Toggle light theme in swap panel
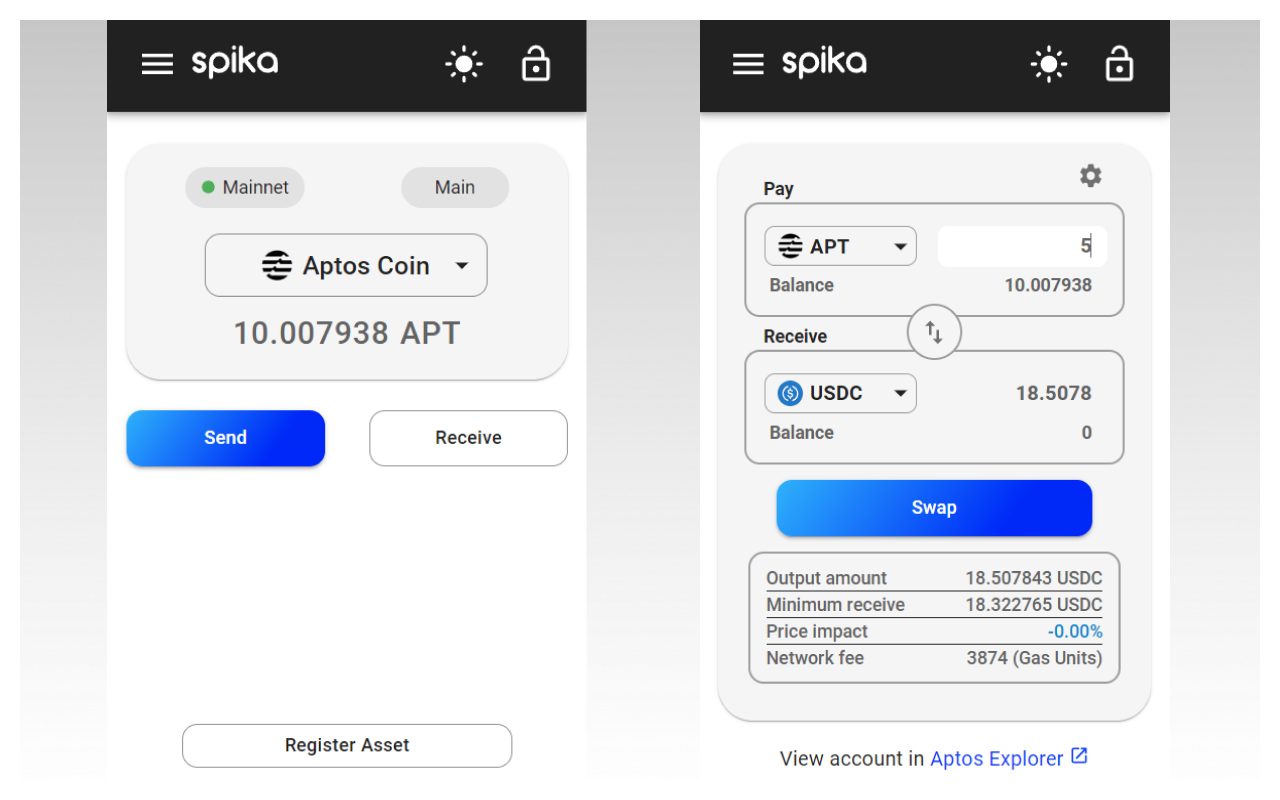This screenshot has width=1280, height=800. pyautogui.click(x=1049, y=65)
